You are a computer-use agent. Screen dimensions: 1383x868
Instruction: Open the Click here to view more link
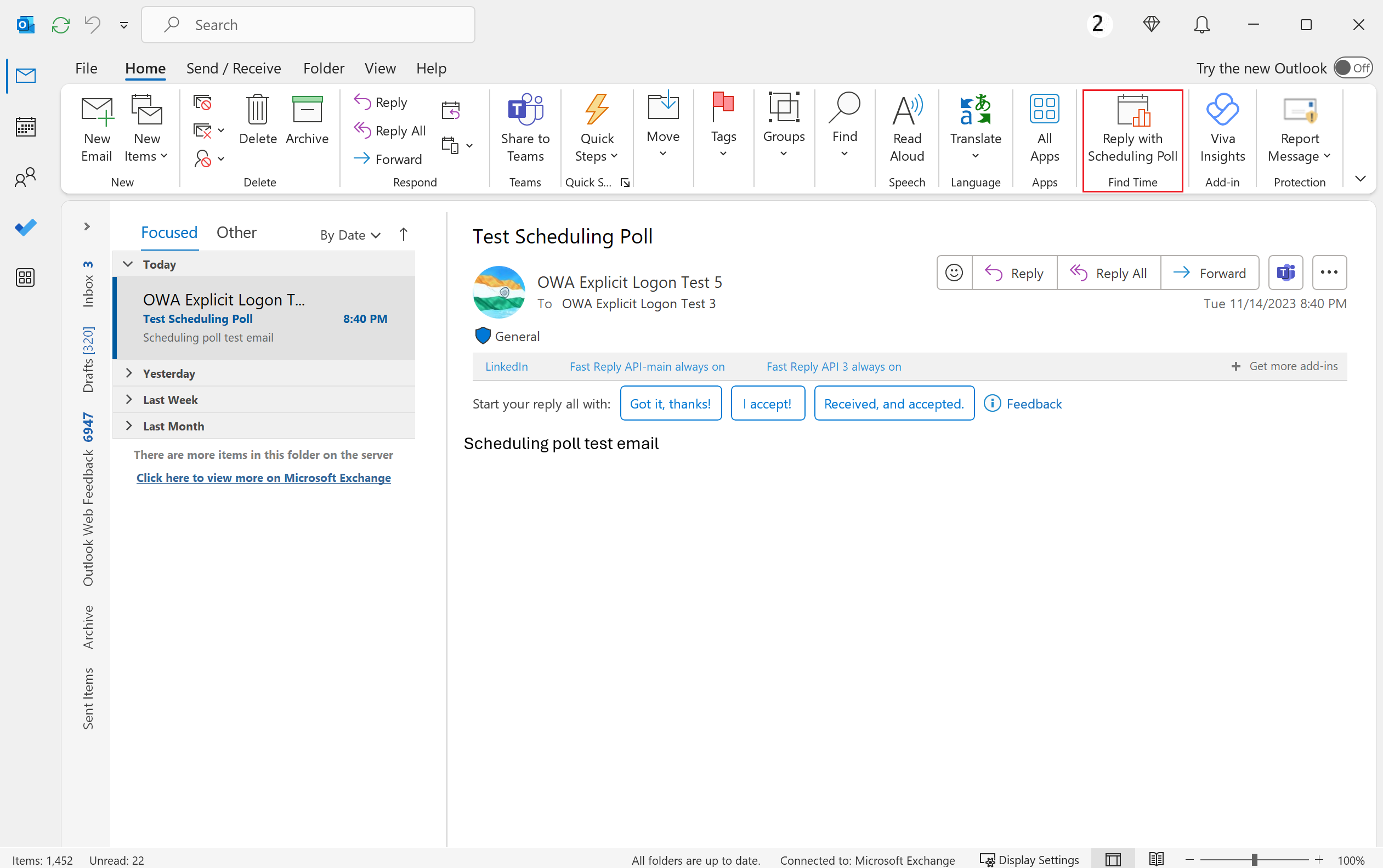(x=264, y=476)
